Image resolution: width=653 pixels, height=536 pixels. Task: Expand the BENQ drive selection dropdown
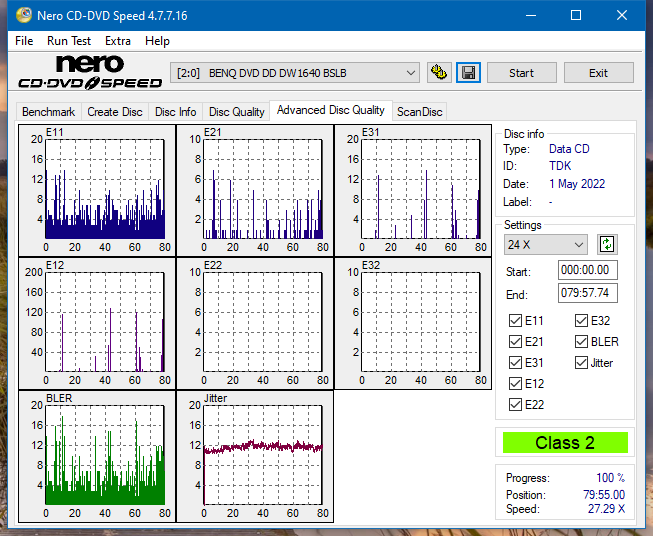click(x=295, y=73)
